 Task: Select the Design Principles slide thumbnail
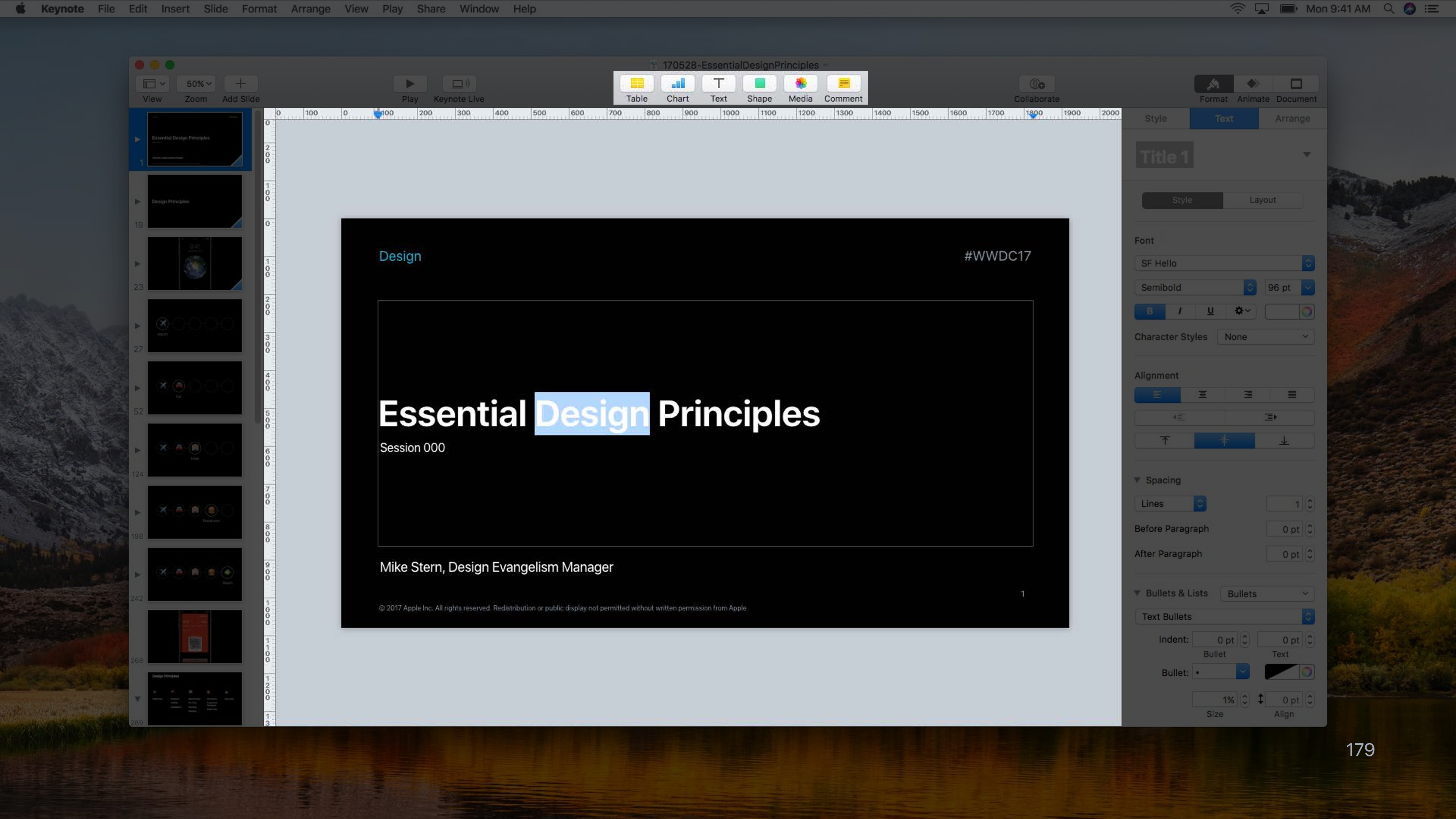195,201
